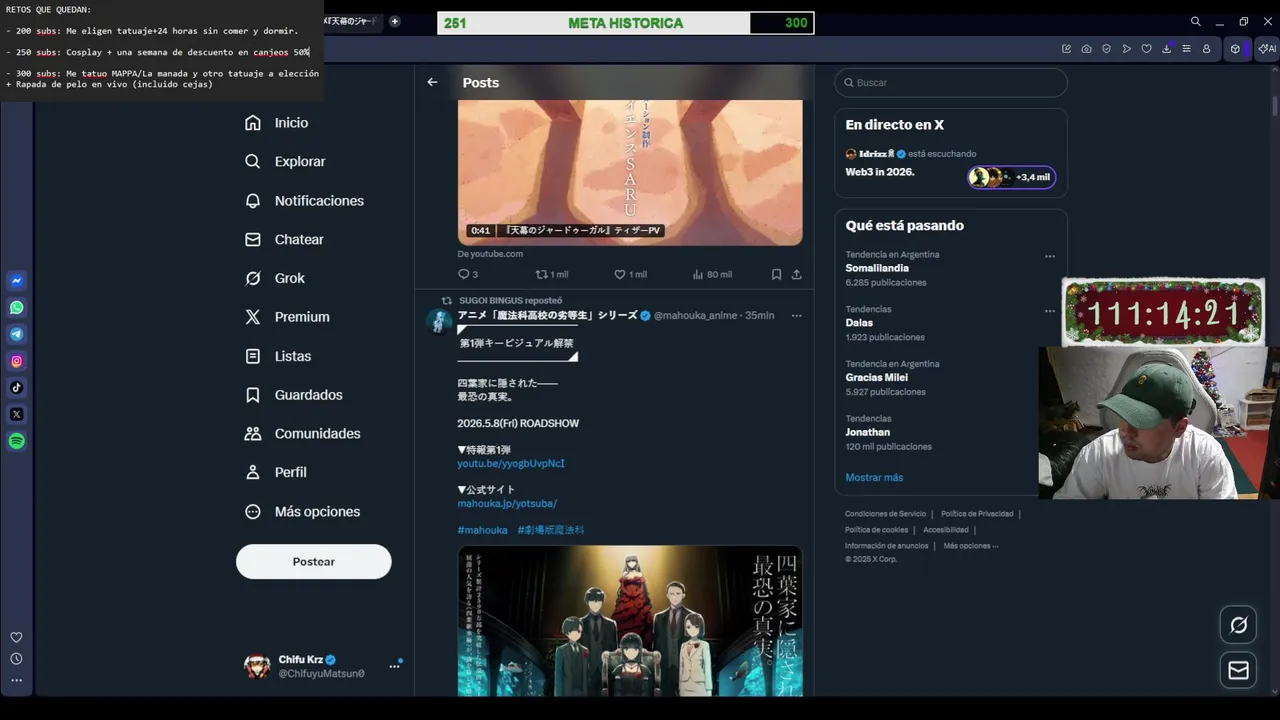Click the Postear button
Viewport: 1280px width, 720px height.
point(314,562)
